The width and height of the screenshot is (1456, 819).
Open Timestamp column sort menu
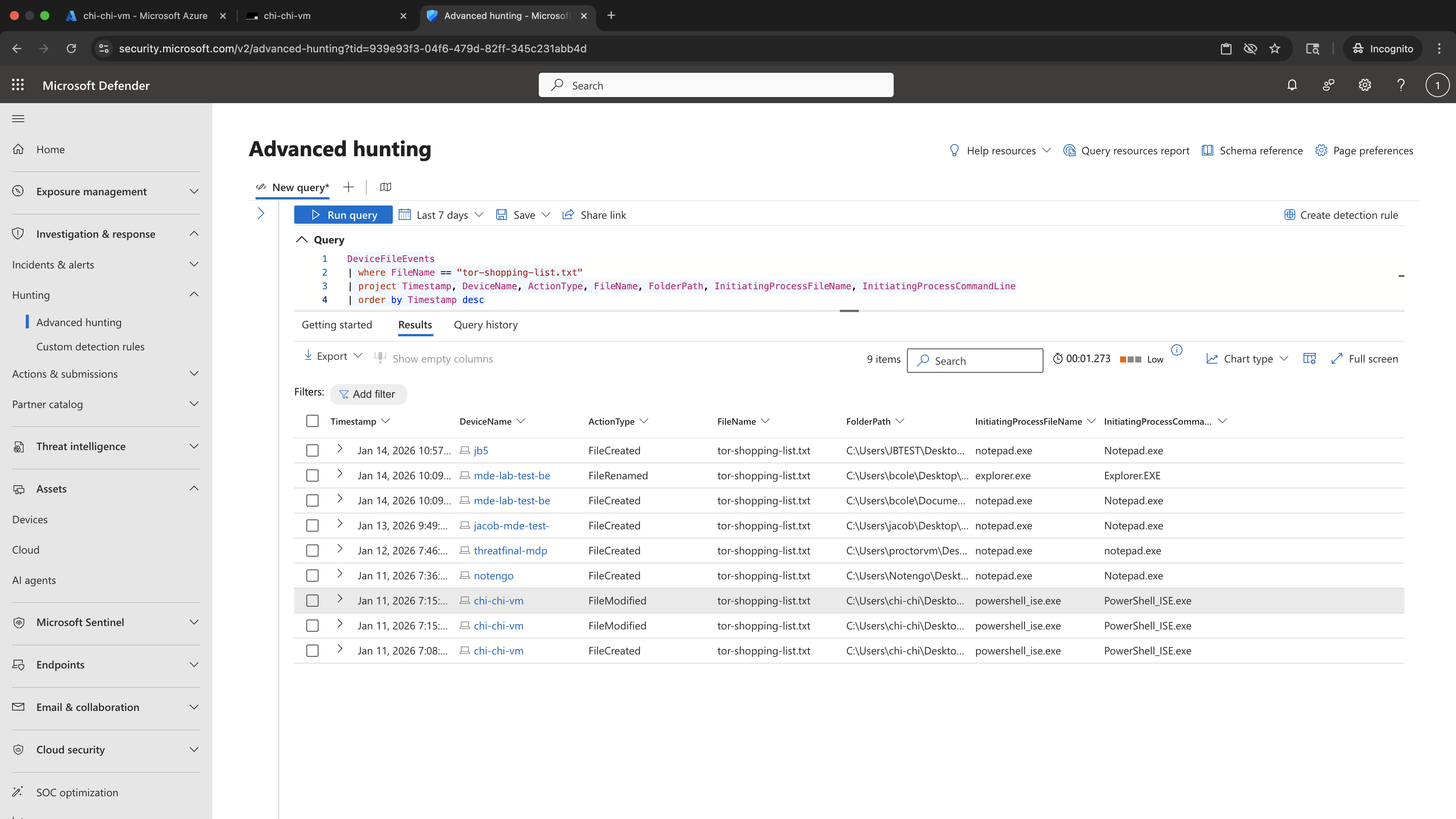click(x=386, y=421)
